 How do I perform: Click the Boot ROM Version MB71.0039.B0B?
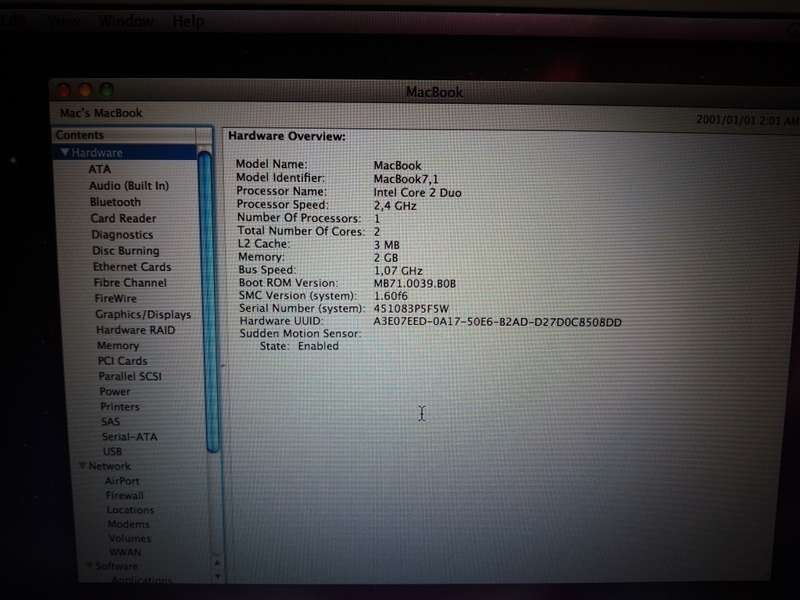point(415,283)
